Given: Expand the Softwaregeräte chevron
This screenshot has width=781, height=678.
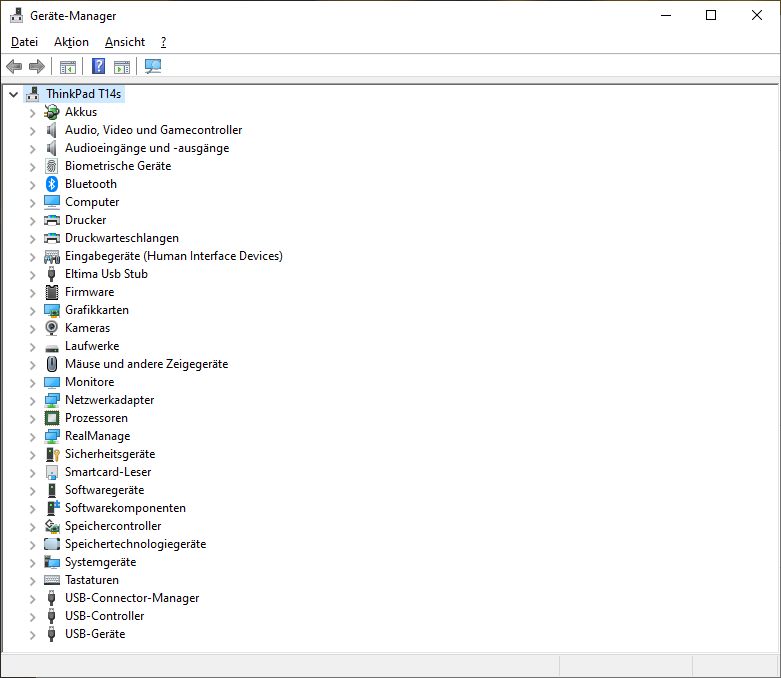Looking at the screenshot, I should coord(32,491).
